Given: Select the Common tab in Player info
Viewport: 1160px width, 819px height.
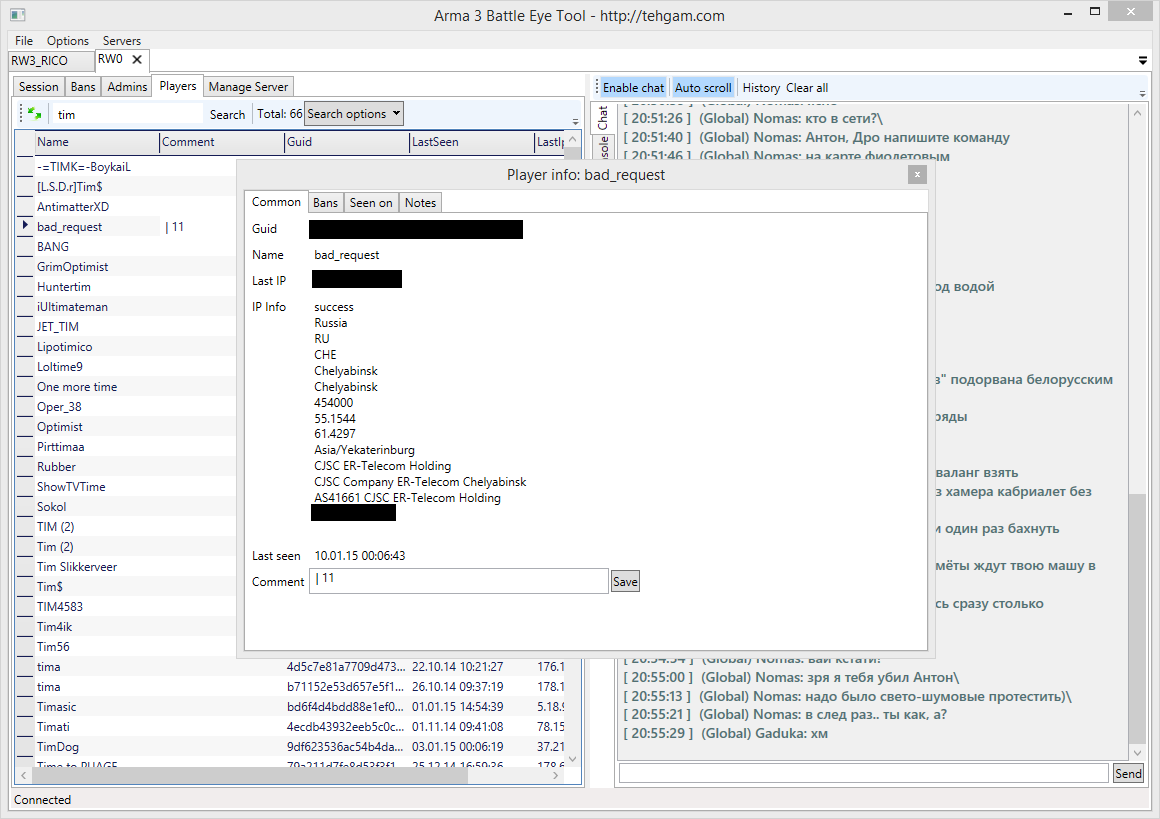Looking at the screenshot, I should tap(276, 202).
